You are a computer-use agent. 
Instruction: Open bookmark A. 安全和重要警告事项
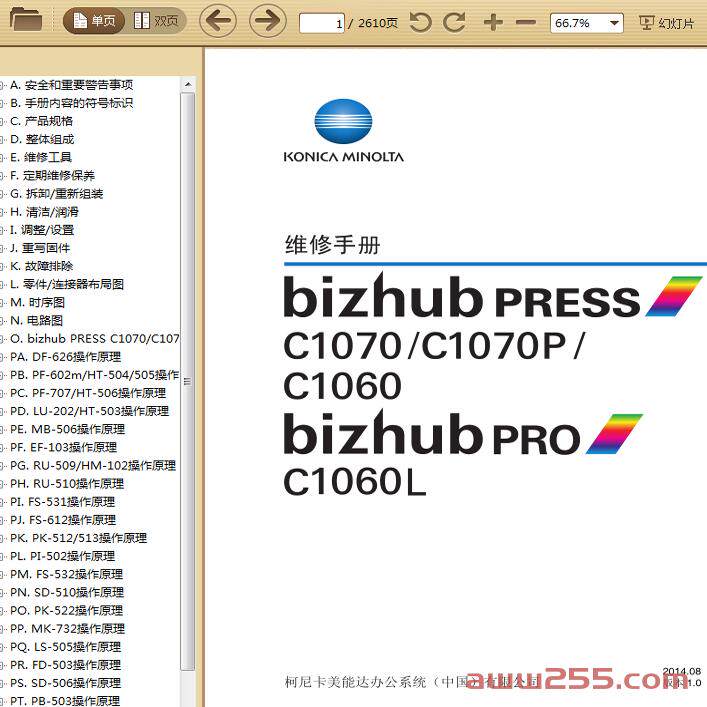(x=71, y=85)
